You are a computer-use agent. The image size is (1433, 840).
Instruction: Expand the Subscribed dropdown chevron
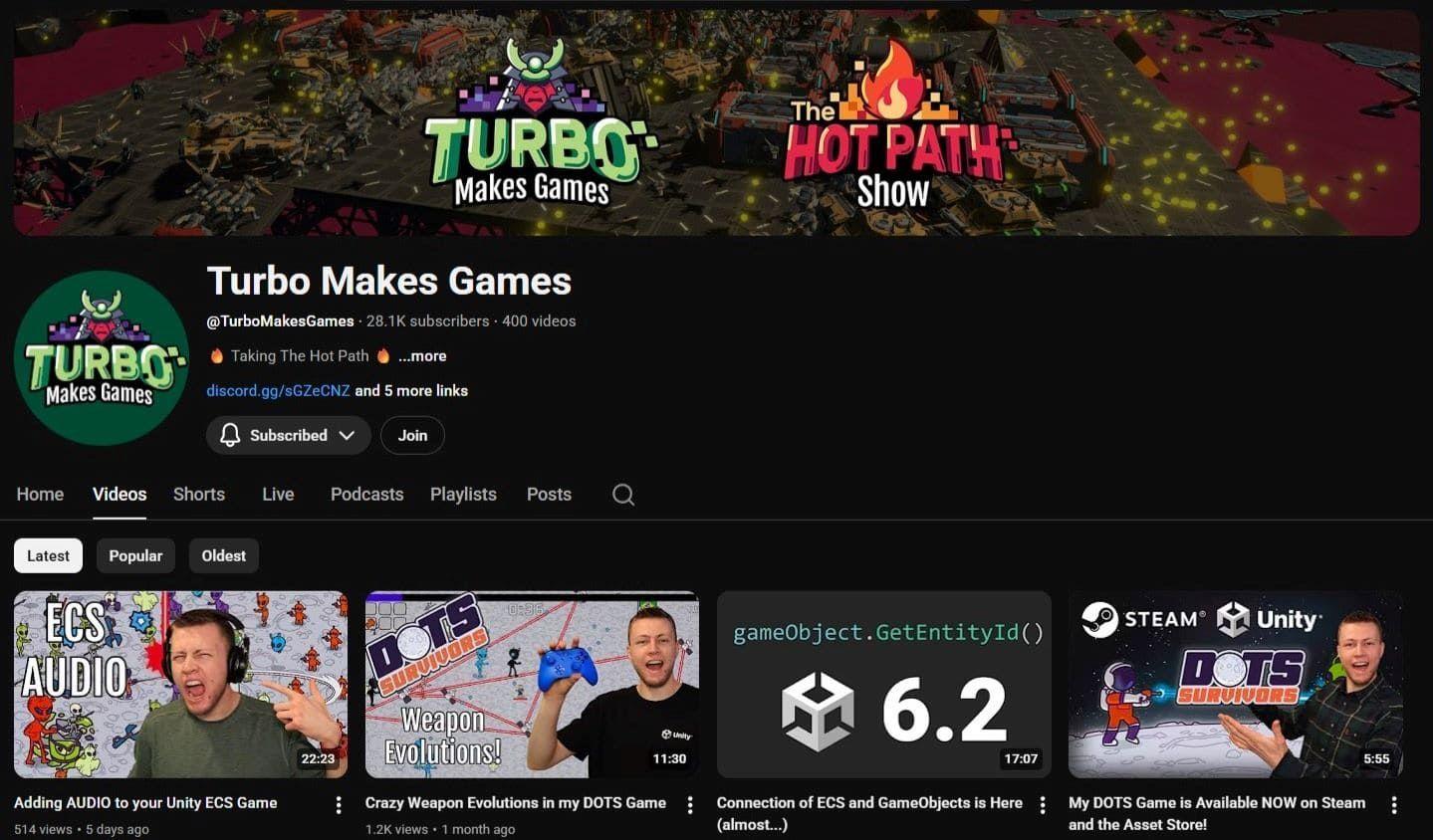pos(347,435)
